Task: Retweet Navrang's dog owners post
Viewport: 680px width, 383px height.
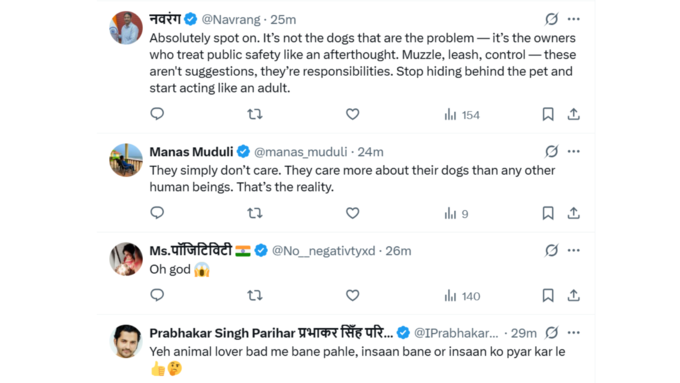Action: click(x=255, y=114)
